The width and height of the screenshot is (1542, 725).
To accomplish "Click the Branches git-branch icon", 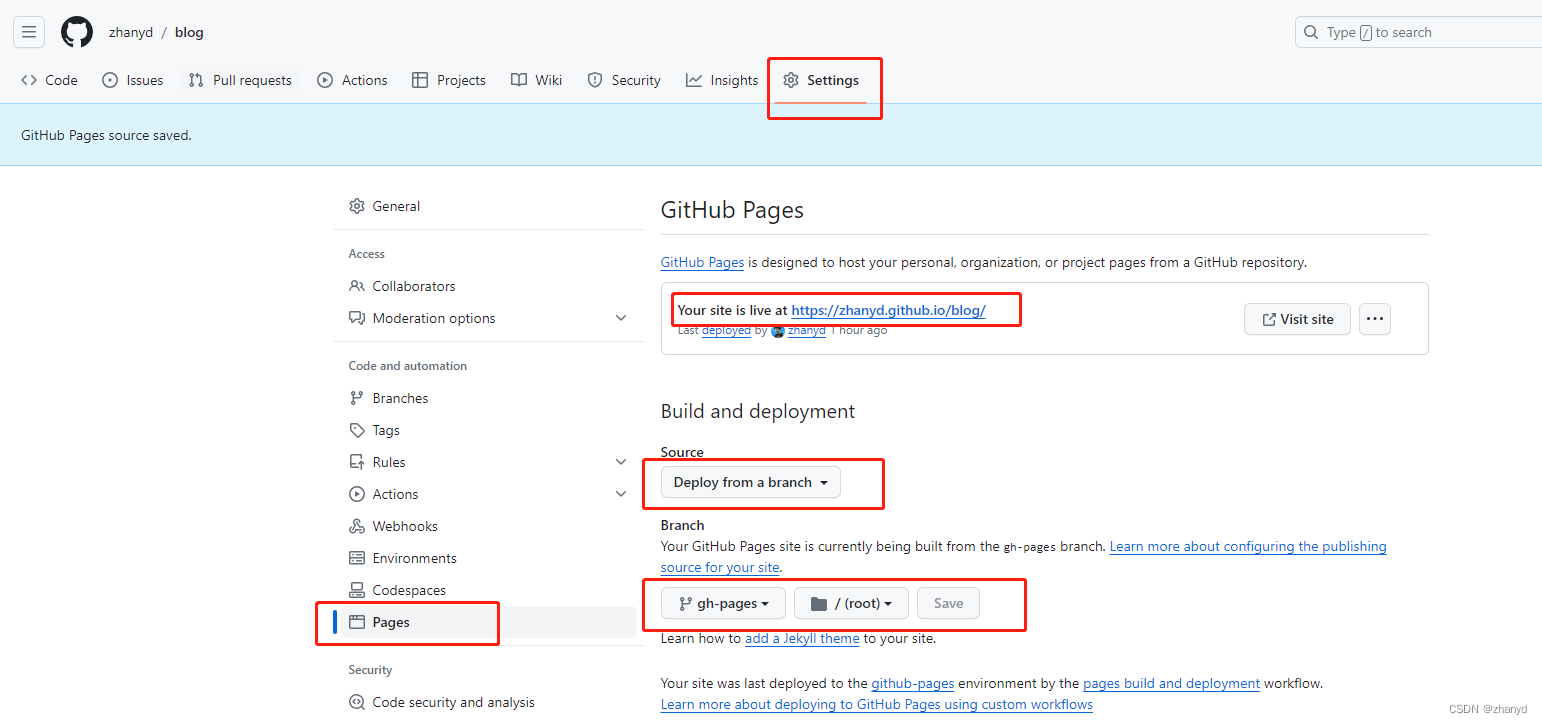I will click(x=357, y=398).
